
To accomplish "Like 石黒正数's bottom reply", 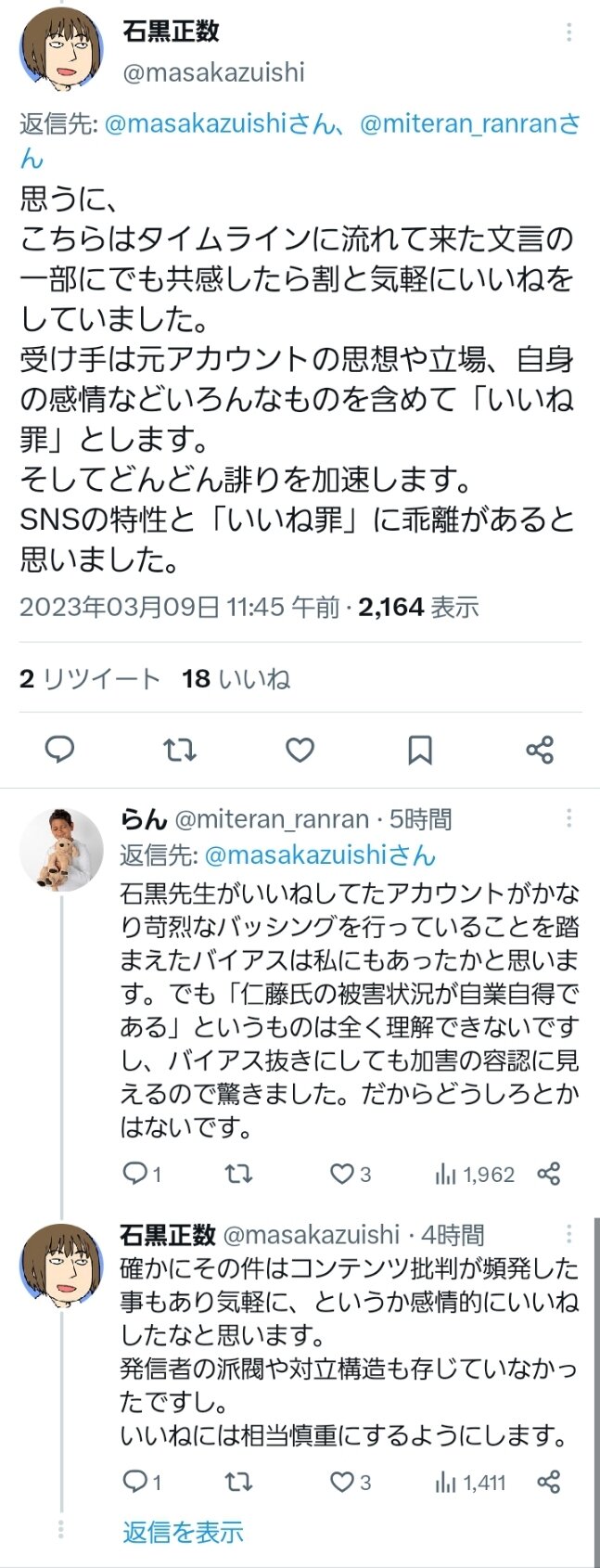I will pyautogui.click(x=343, y=1482).
